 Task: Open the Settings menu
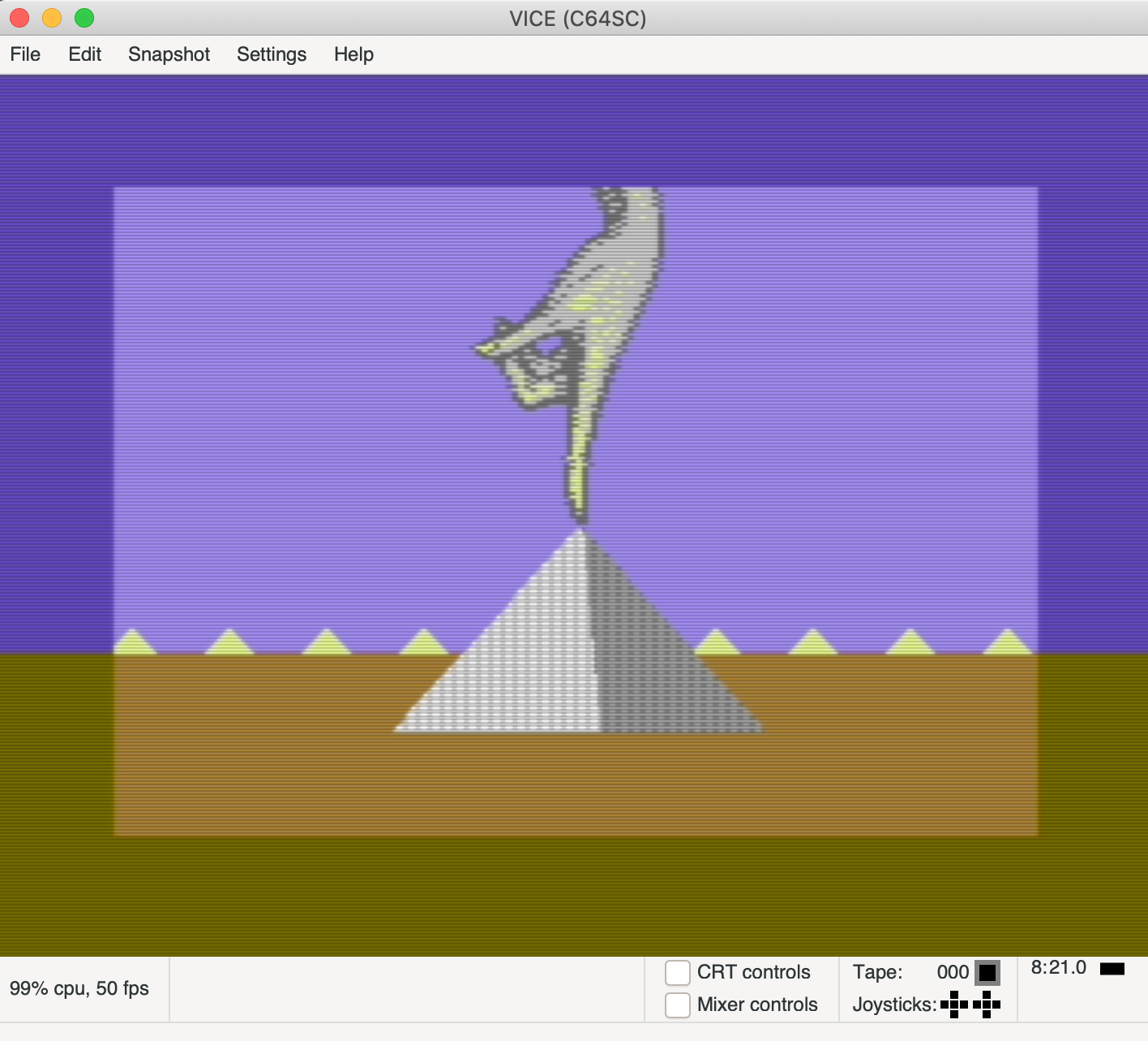click(272, 54)
